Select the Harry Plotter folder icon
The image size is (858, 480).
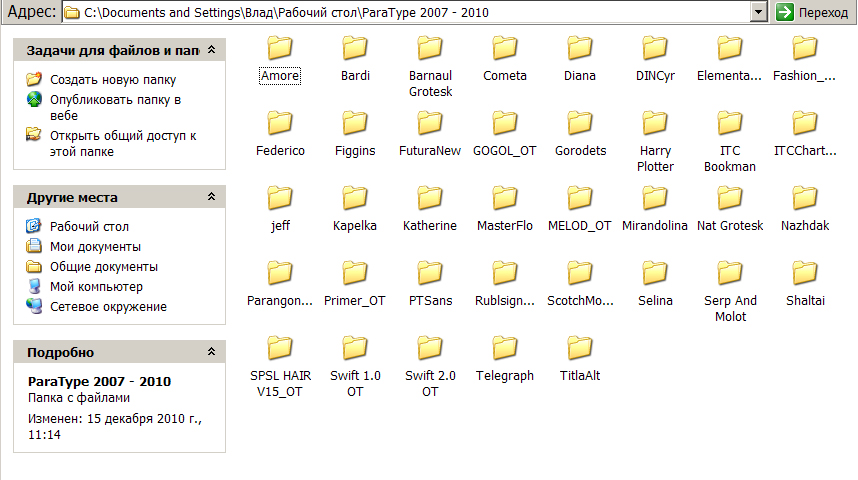[x=654, y=123]
